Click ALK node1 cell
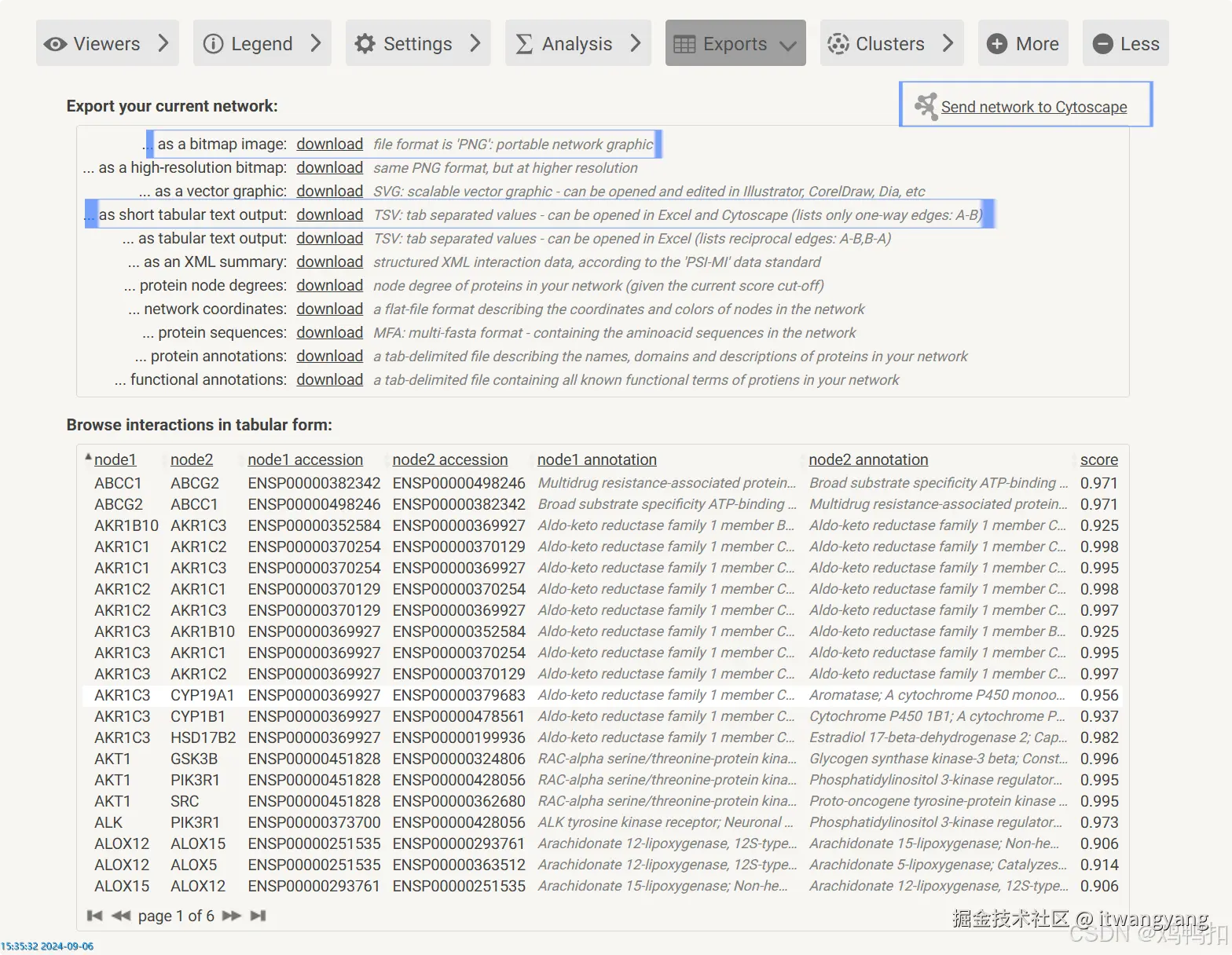Viewport: 1232px width, 955px height. click(x=108, y=822)
